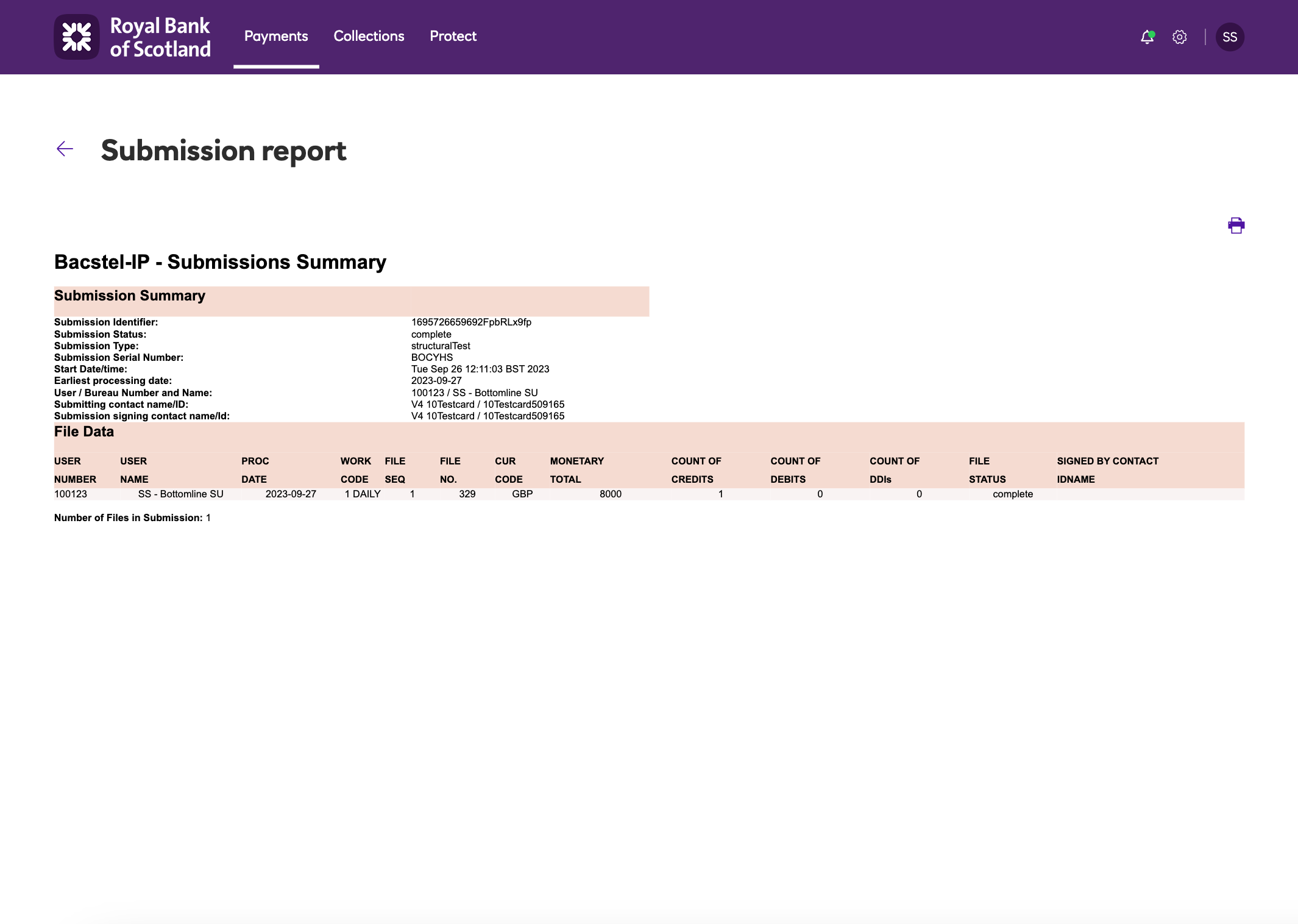Click the Submitting contact name/ID value
Screen dimensions: 1298x924
point(488,404)
